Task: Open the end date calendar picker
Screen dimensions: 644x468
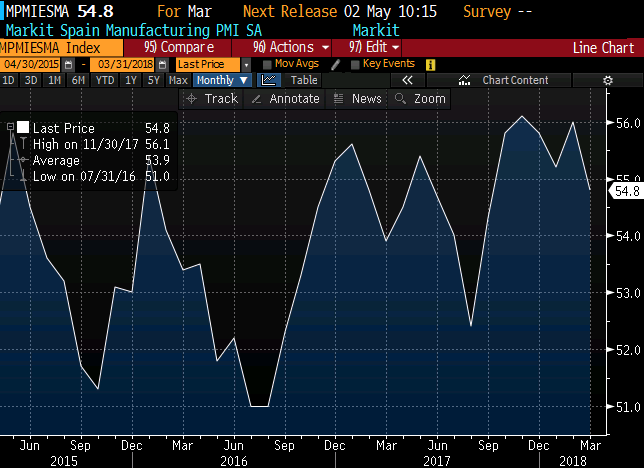Action: click(x=163, y=65)
